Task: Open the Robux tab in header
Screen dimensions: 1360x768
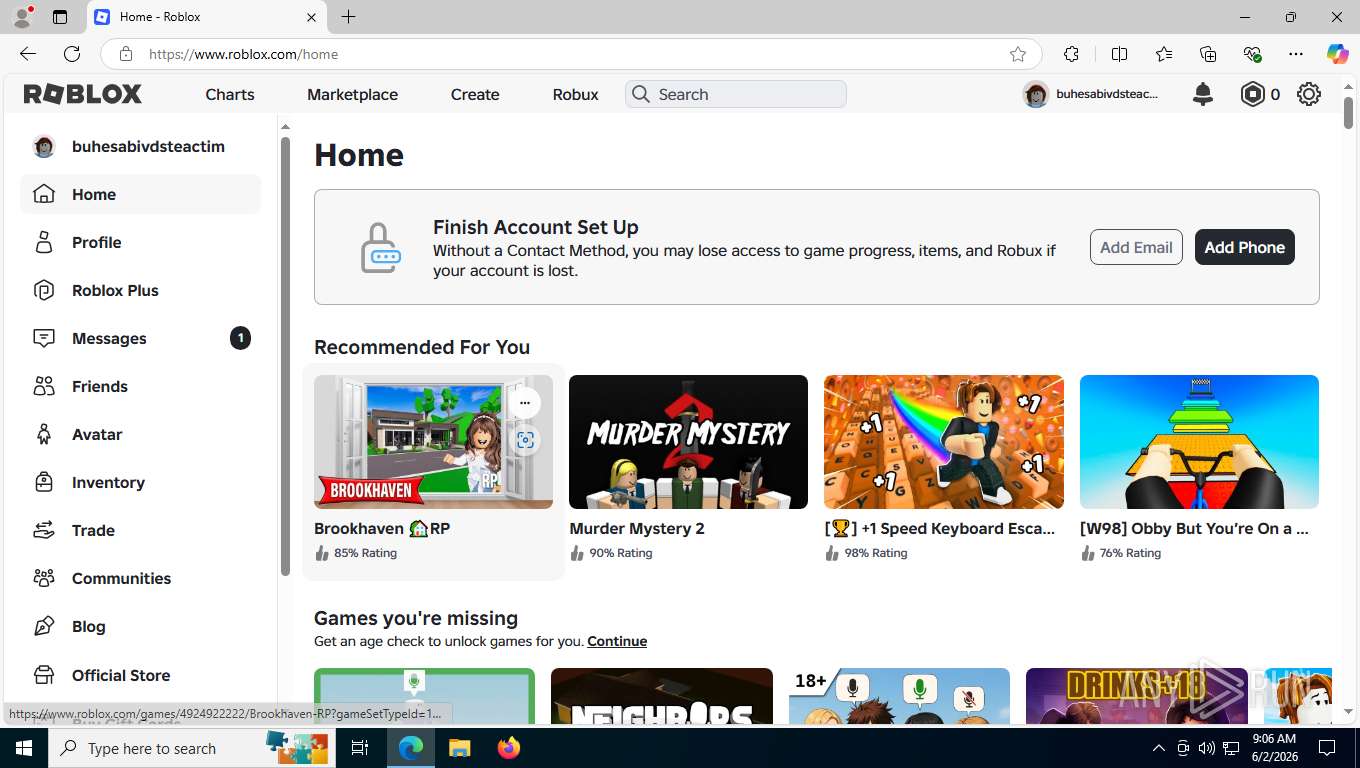Action: (575, 94)
